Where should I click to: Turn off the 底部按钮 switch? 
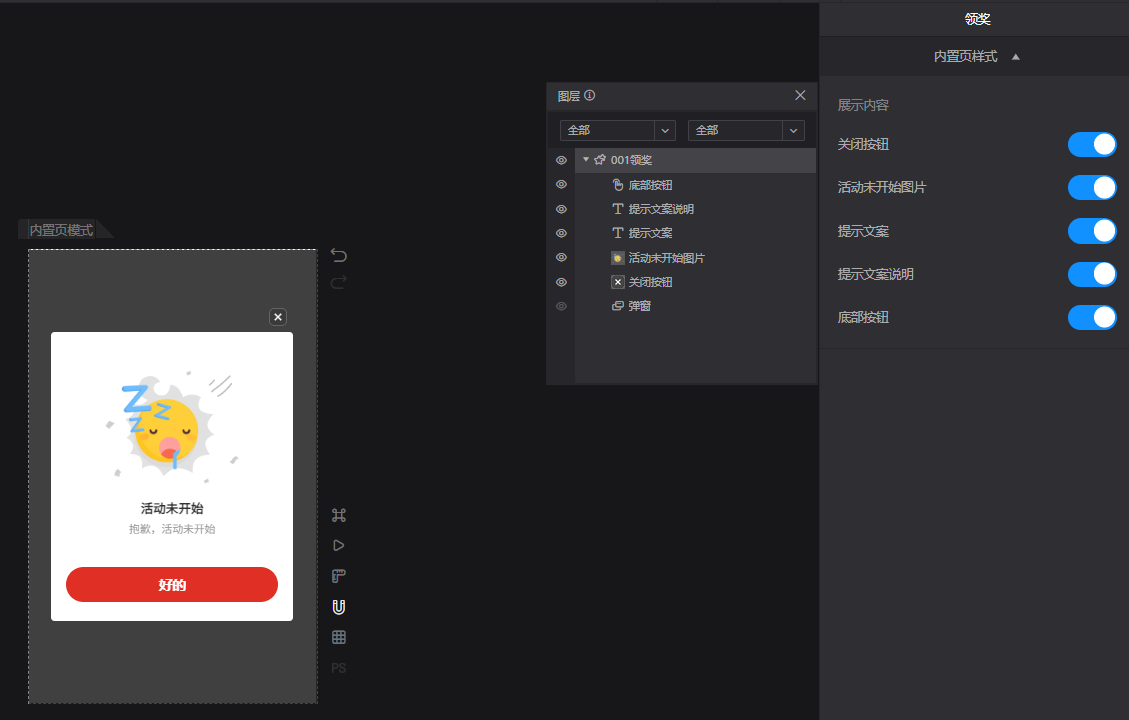coord(1092,318)
